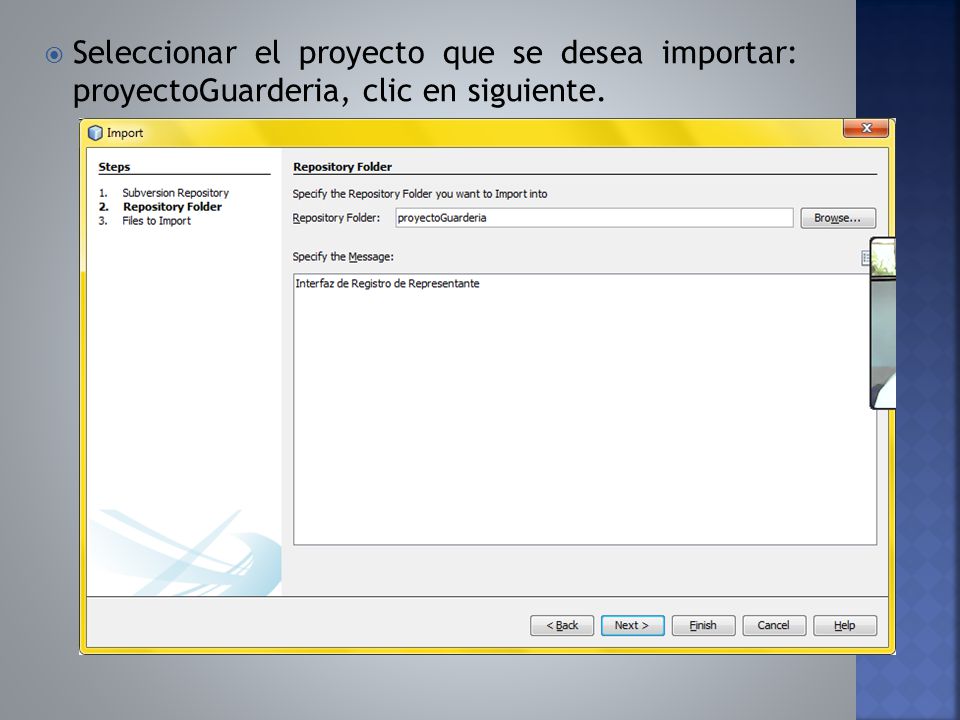Select the Files to Import step text
This screenshot has width=960, height=720.
[x=156, y=221]
